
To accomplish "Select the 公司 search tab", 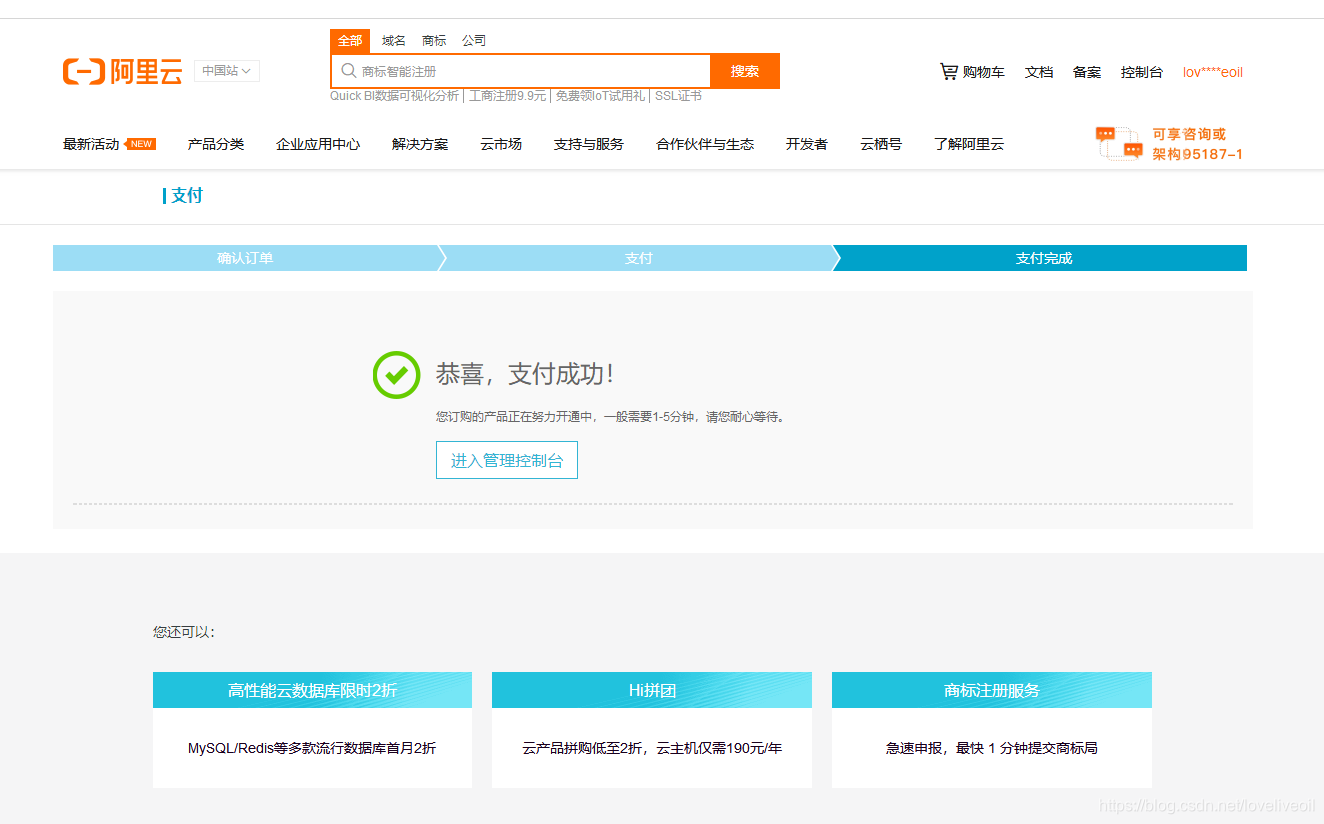I will 474,41.
